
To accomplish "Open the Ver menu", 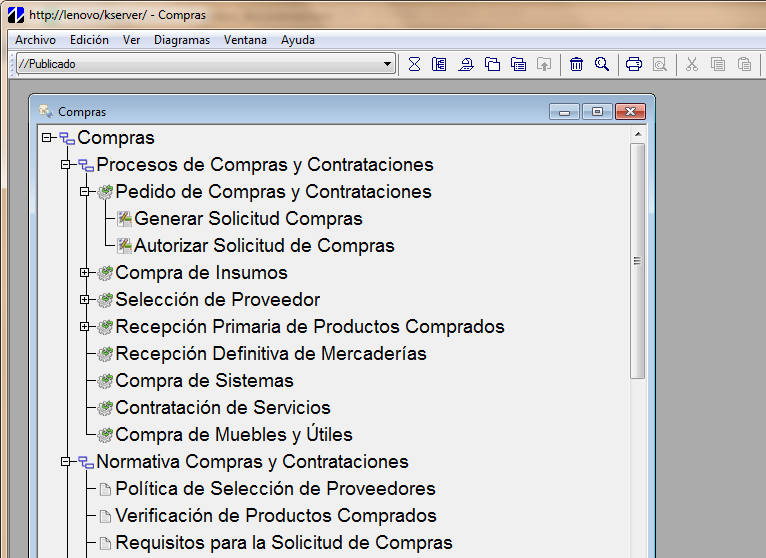I will click(131, 40).
